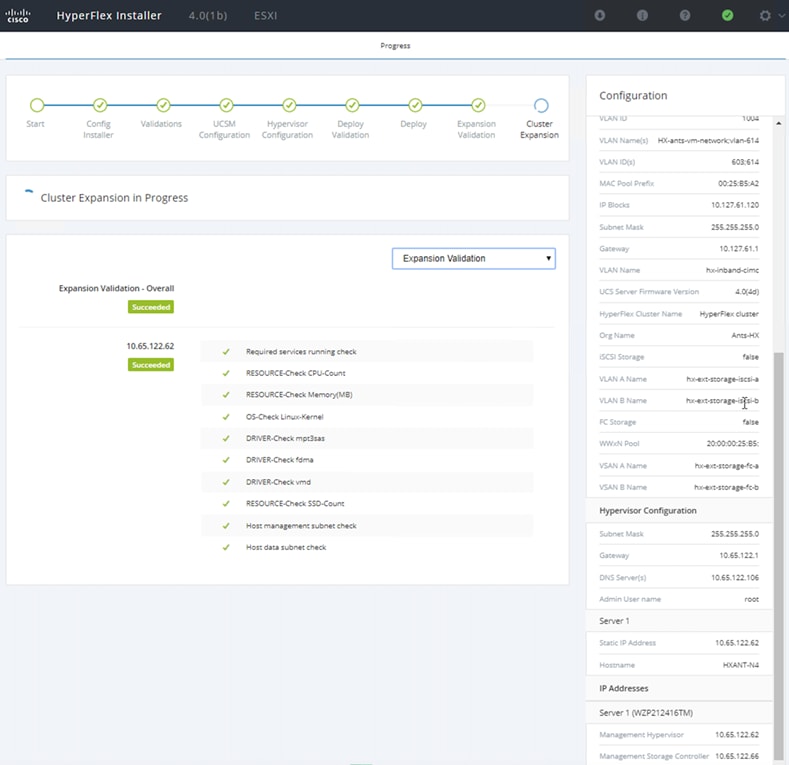
Task: Click the Succeeded badge under 10.65.122.62
Action: (x=151, y=365)
